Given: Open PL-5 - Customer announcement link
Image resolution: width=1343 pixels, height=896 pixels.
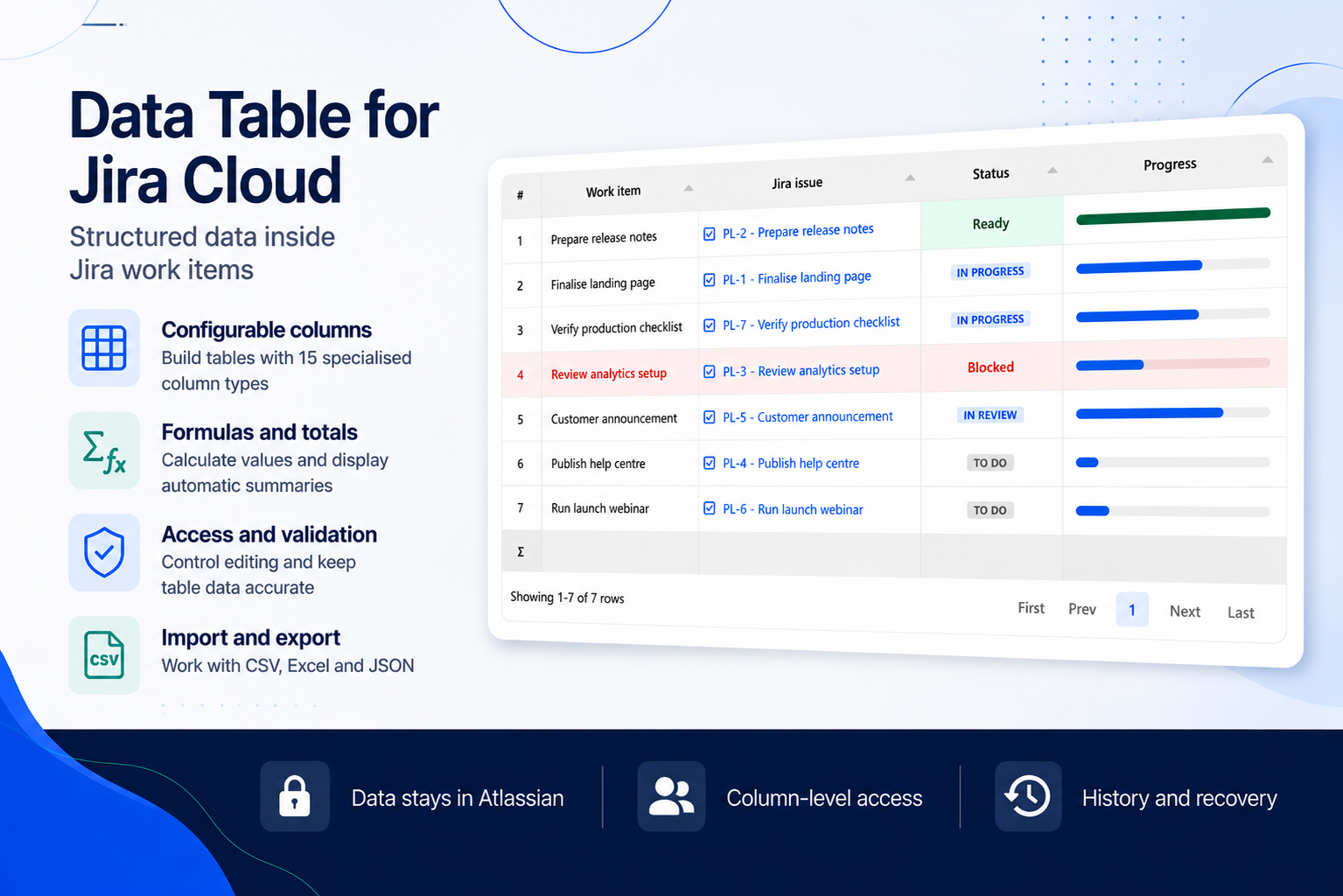Looking at the screenshot, I should [808, 417].
